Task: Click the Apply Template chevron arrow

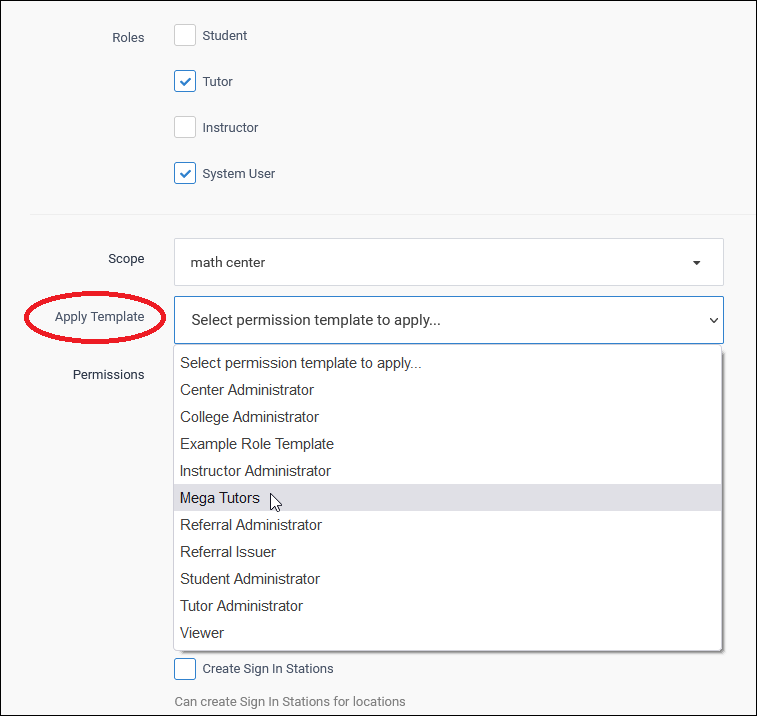Action: pos(713,321)
